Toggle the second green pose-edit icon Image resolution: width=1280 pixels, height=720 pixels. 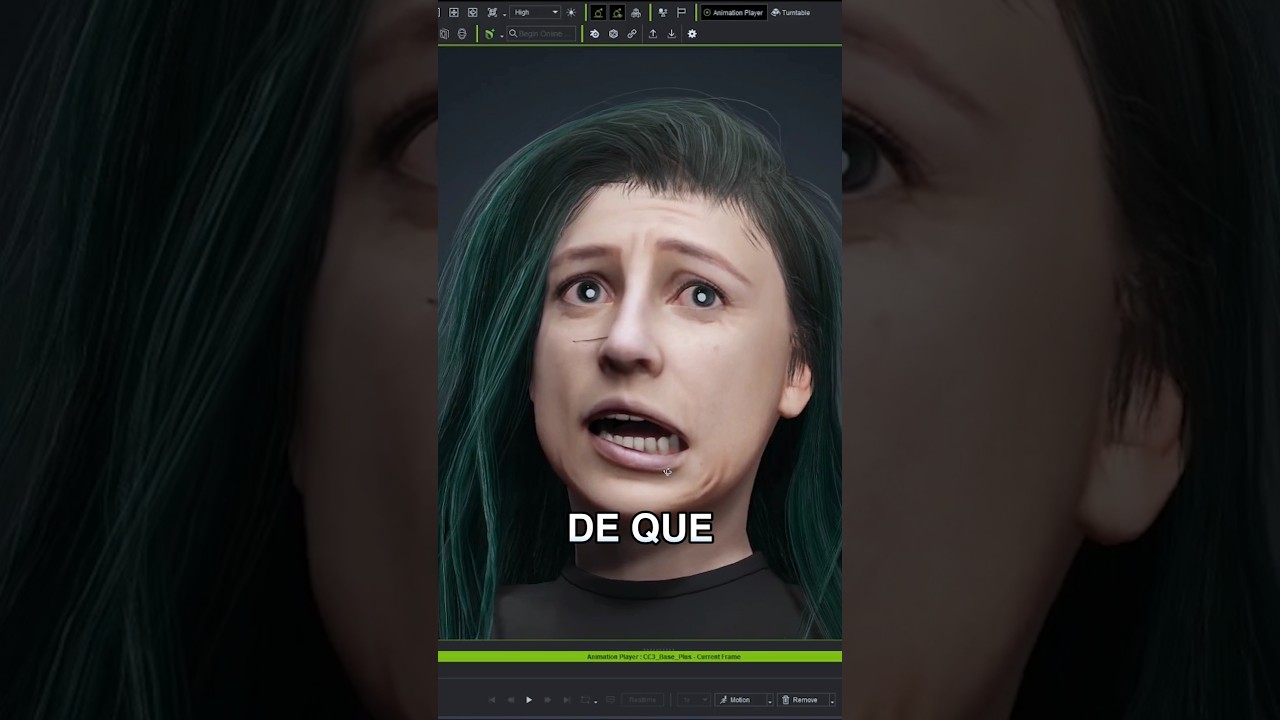[x=618, y=12]
